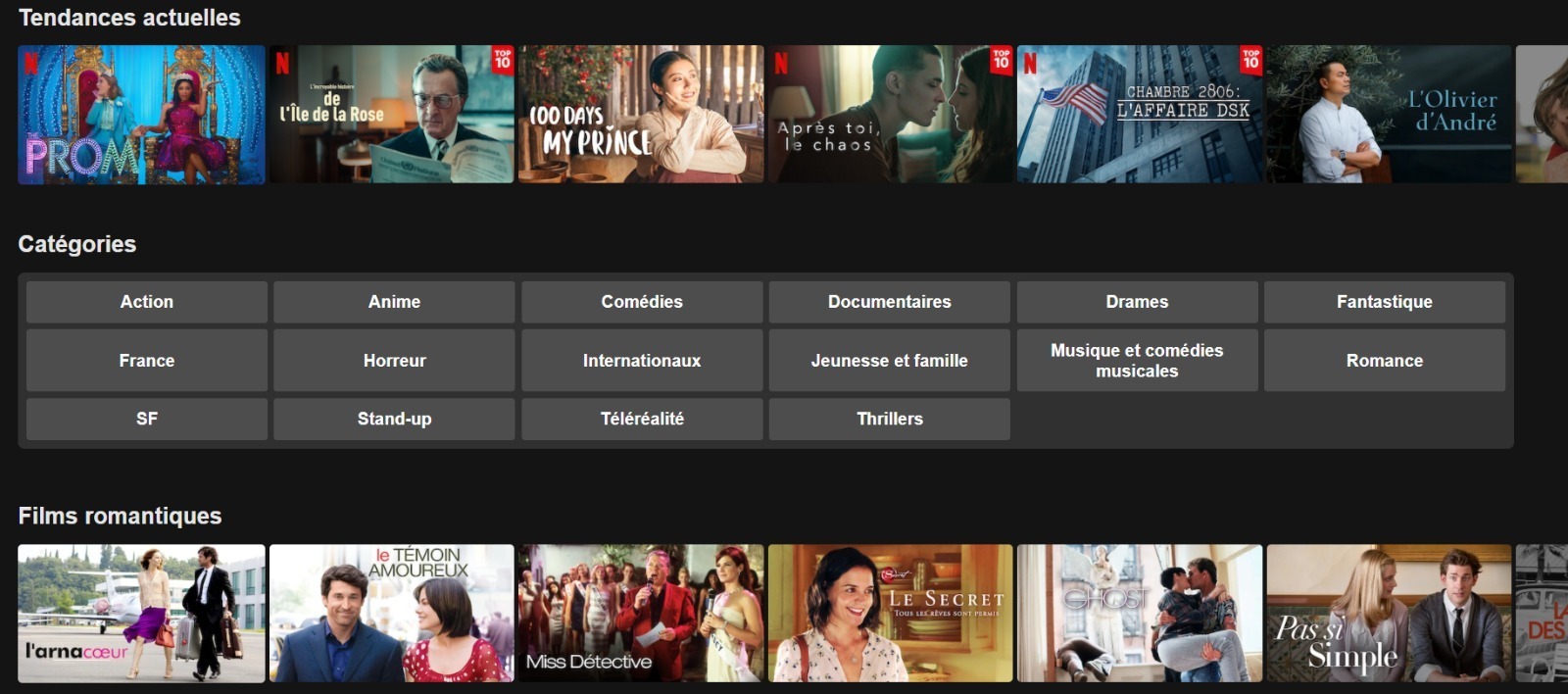Screen dimensions: 1568x694
Task: Select the Drames category
Action: point(1137,302)
